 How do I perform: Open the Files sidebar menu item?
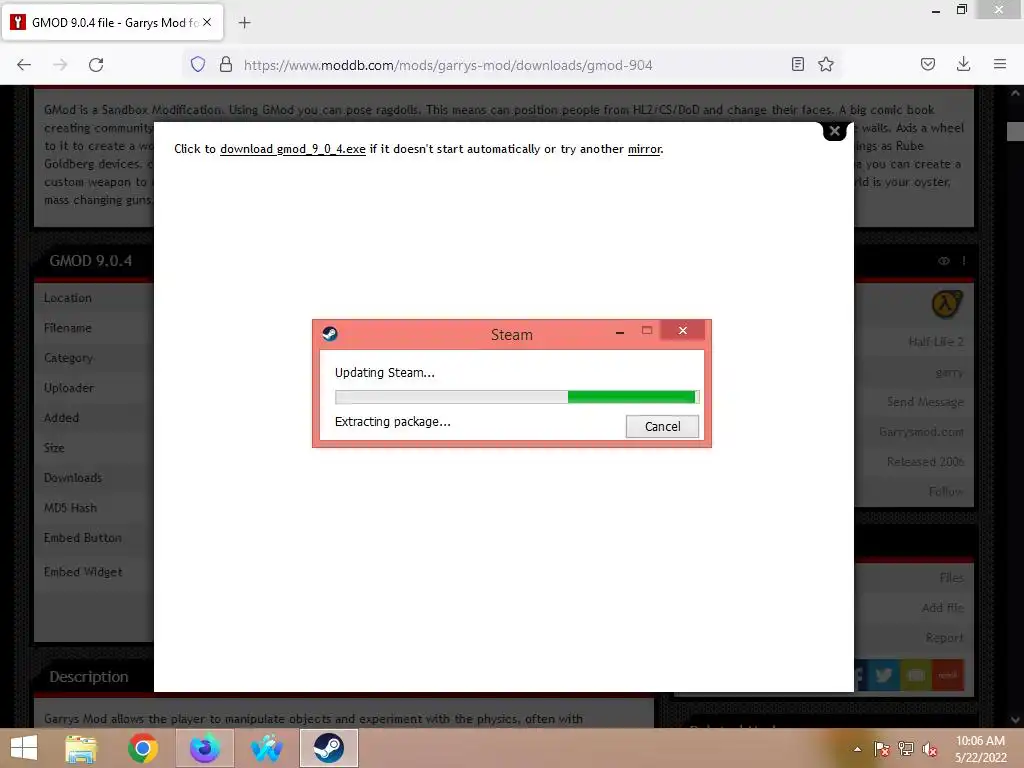point(951,577)
